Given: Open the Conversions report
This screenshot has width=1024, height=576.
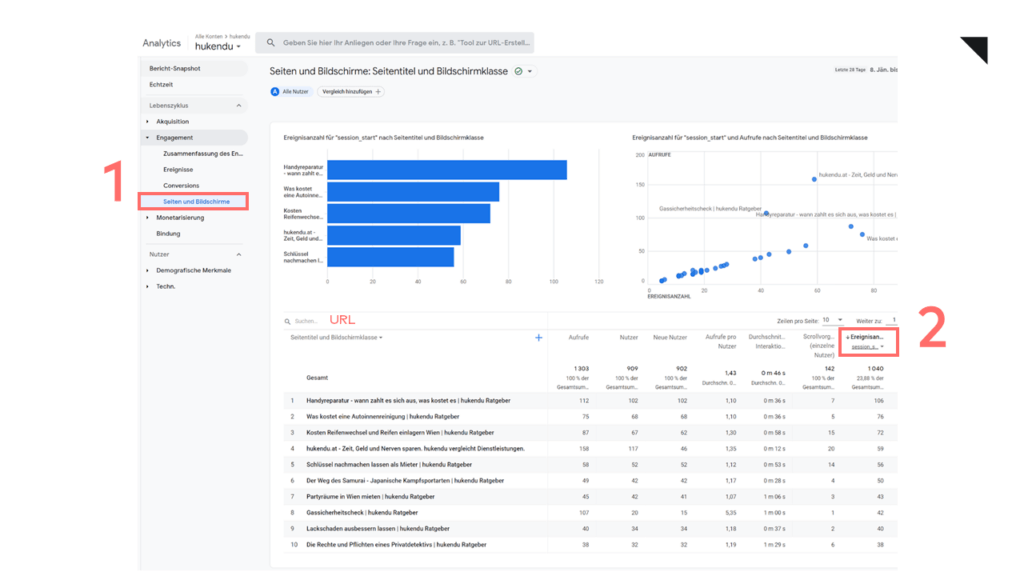Looking at the screenshot, I should [x=181, y=185].
